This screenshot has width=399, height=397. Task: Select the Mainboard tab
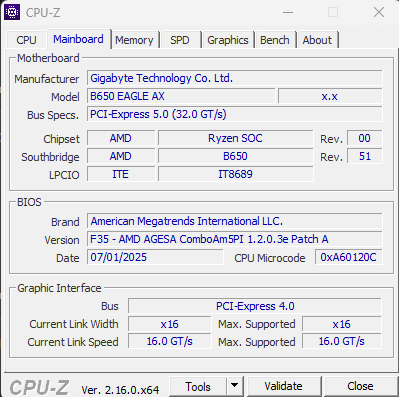(x=78, y=39)
